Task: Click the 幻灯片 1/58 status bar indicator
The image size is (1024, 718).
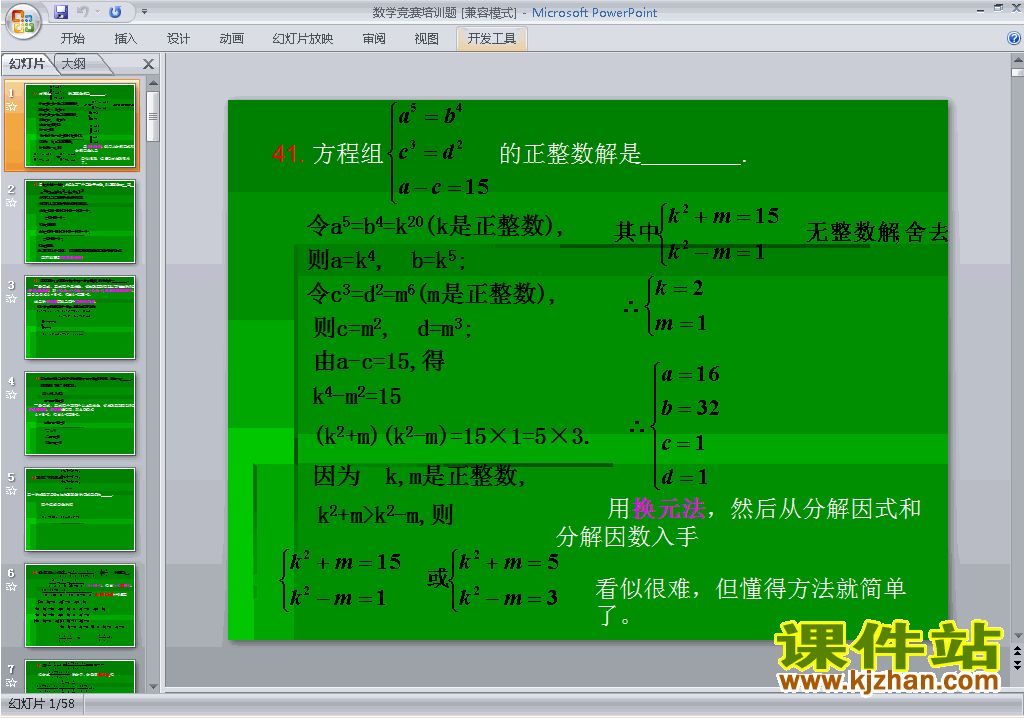Action: [x=42, y=704]
